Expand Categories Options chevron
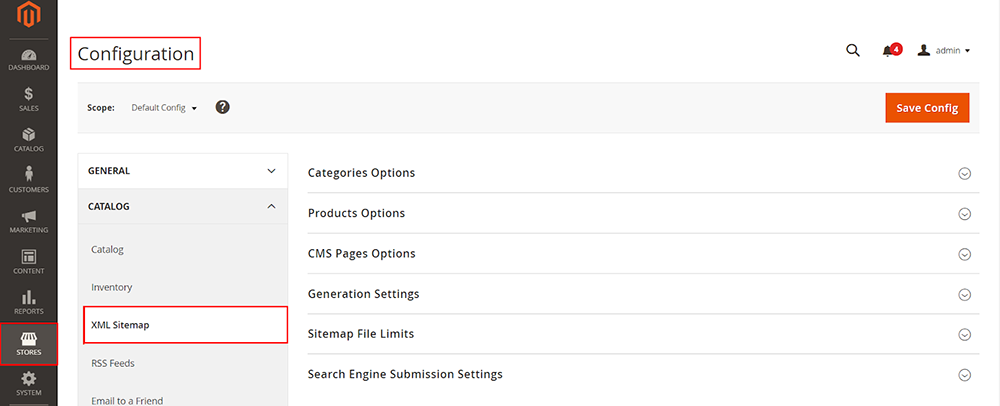 click(x=964, y=174)
